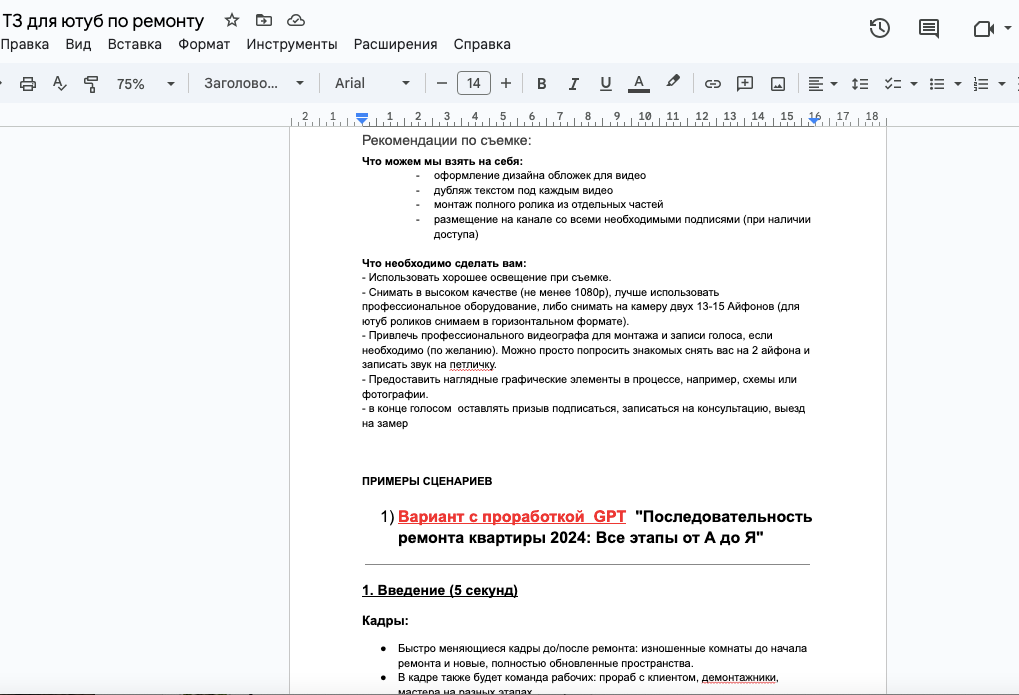Open the Инструменты menu
This screenshot has height=695, width=1019.
pos(292,44)
